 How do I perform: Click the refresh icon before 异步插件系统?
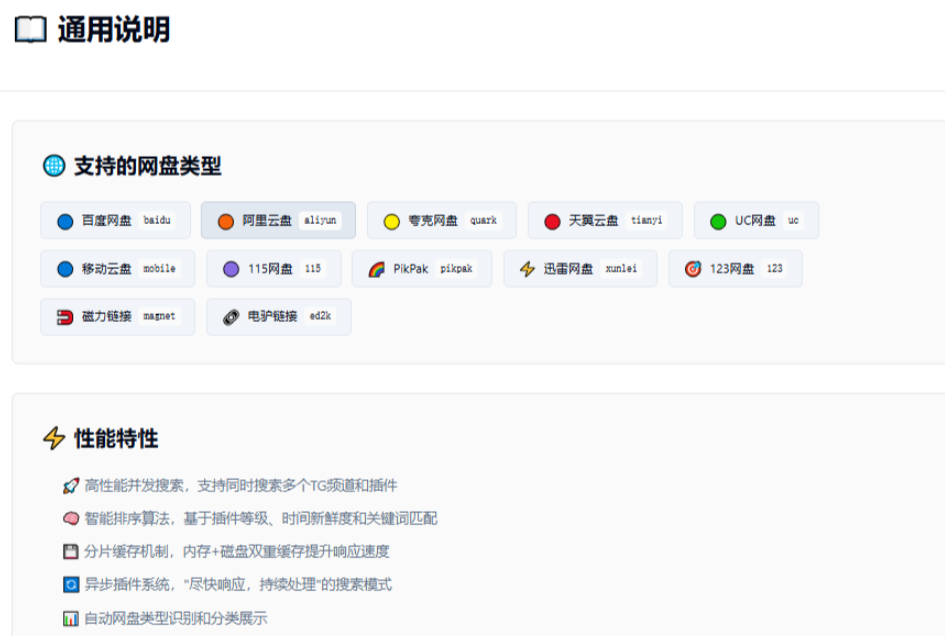(x=71, y=584)
